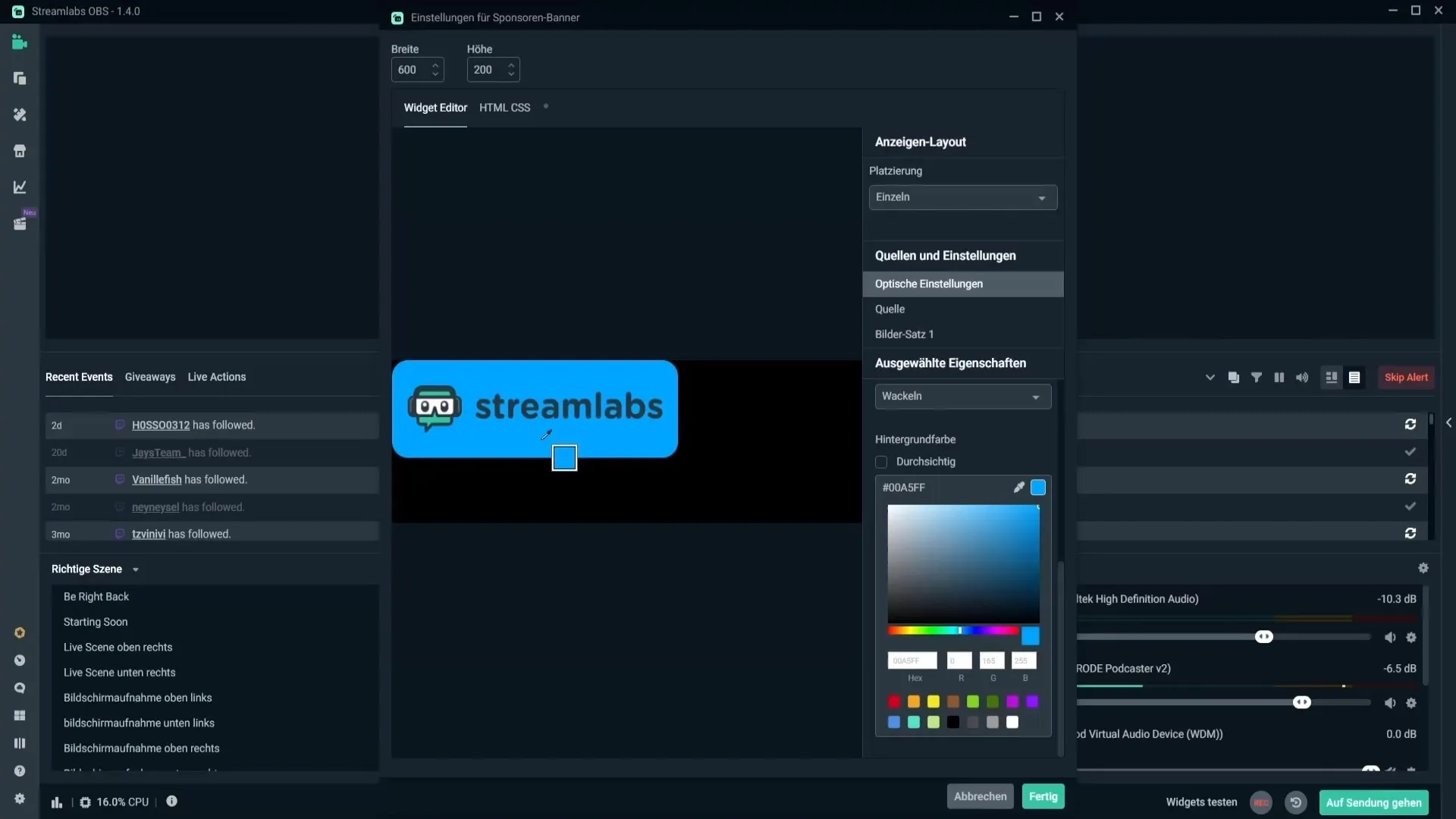
Task: Mute the High Definition Audio source
Action: 1390,638
